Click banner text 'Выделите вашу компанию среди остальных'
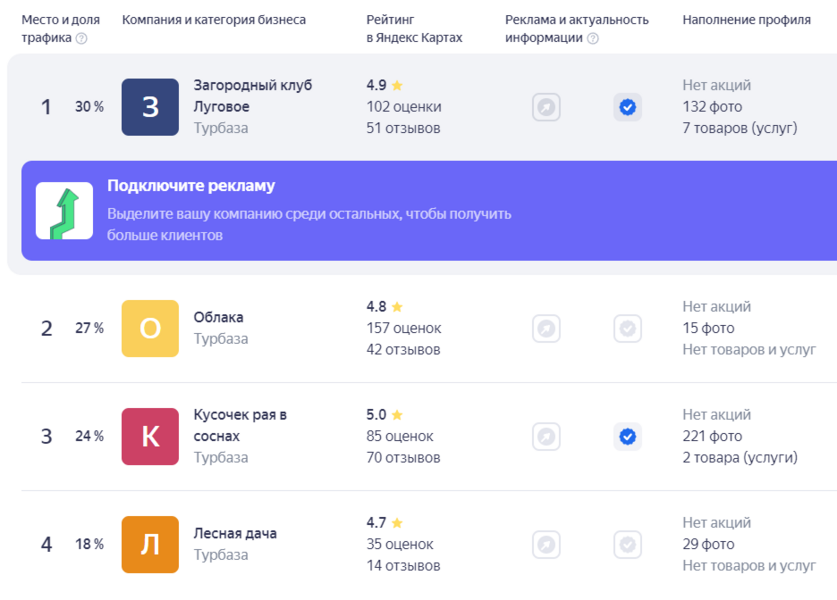 [x=254, y=214]
